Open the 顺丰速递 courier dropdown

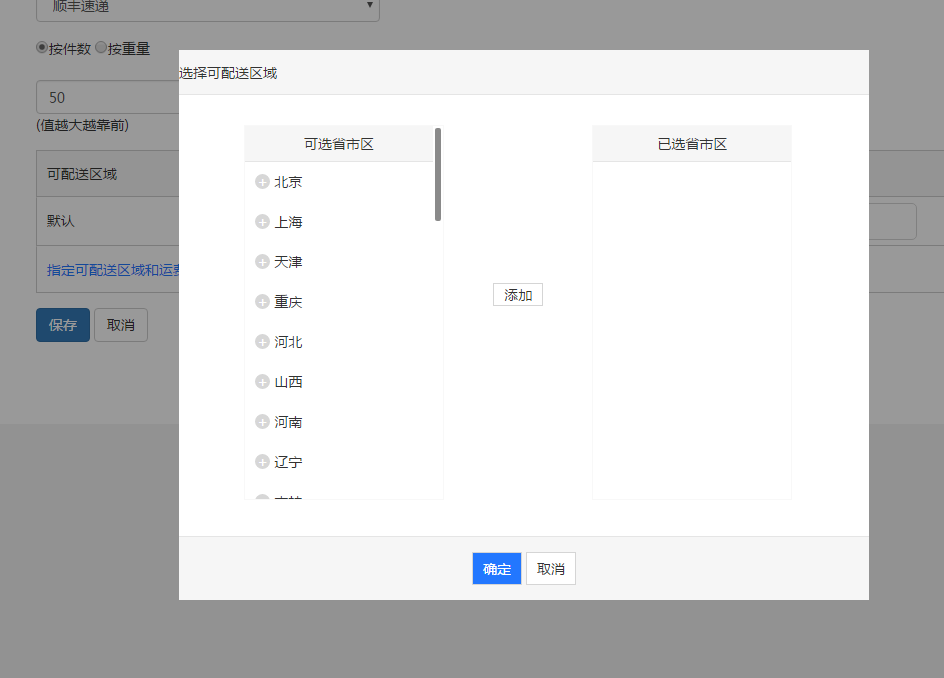pyautogui.click(x=207, y=10)
